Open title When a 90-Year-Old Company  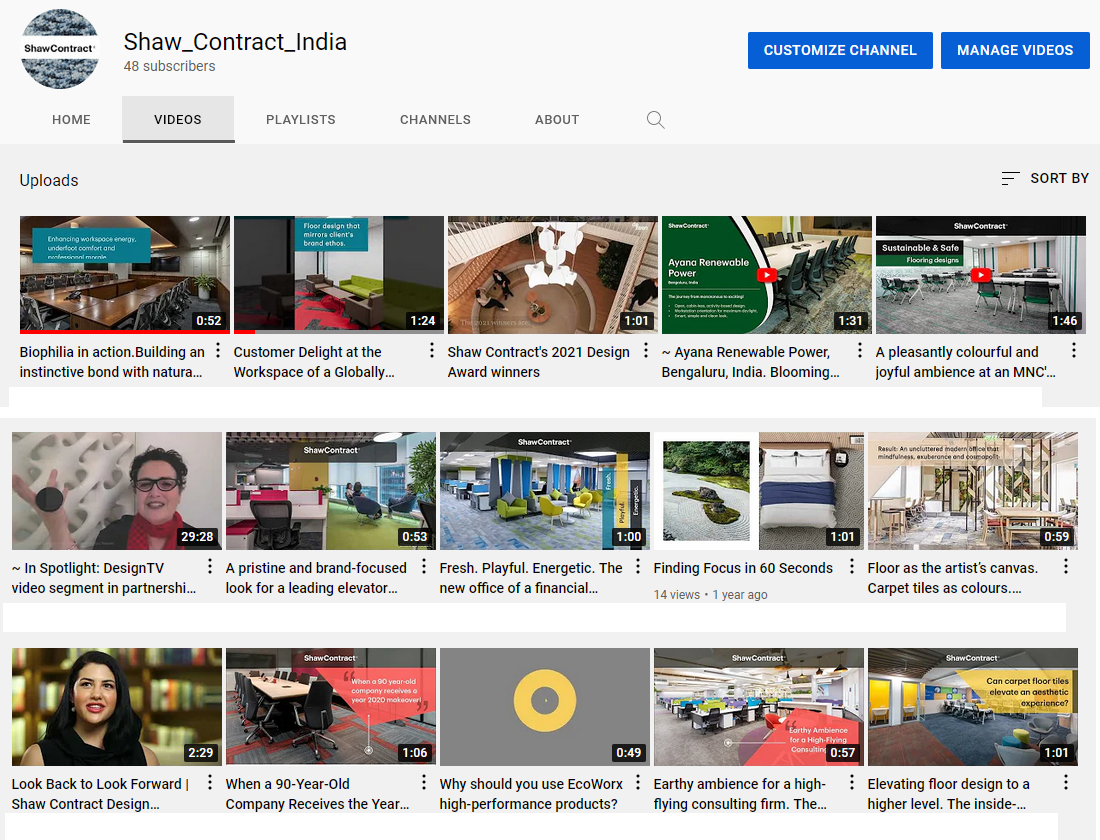pyautogui.click(x=317, y=794)
